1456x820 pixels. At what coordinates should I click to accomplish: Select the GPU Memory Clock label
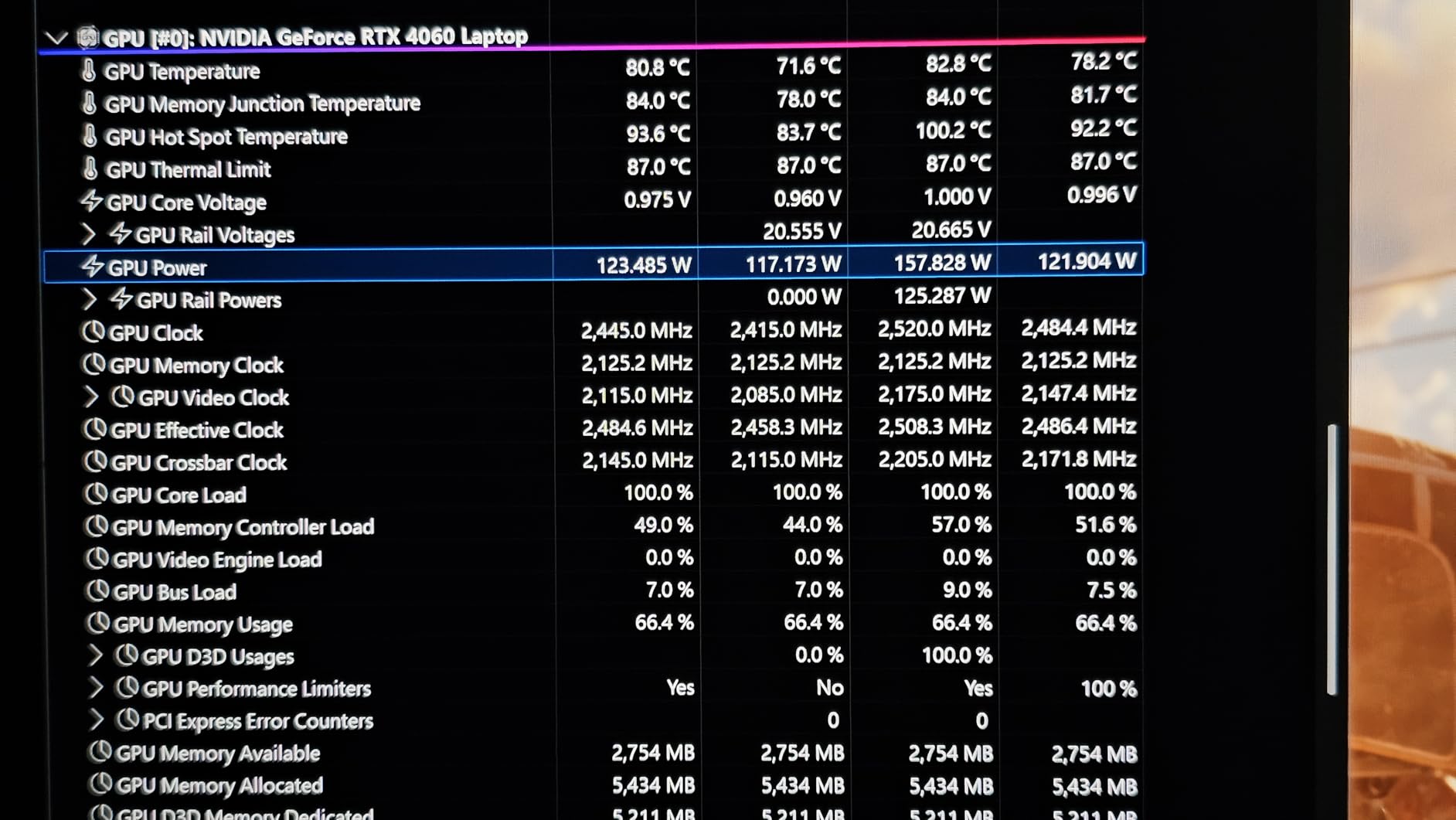(x=196, y=365)
